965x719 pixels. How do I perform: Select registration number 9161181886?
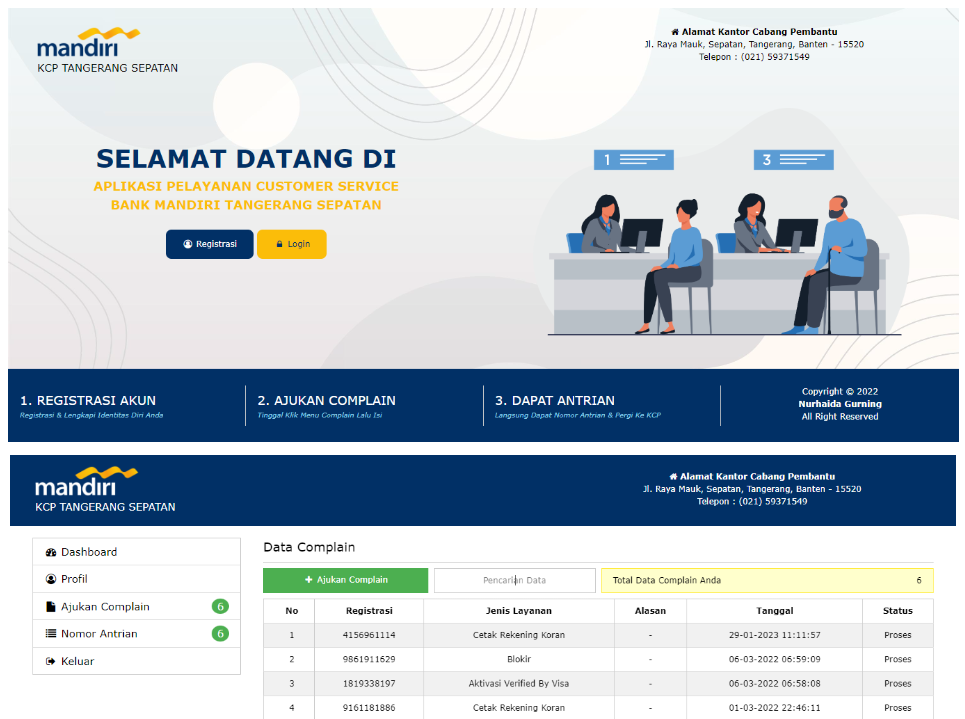pos(369,708)
